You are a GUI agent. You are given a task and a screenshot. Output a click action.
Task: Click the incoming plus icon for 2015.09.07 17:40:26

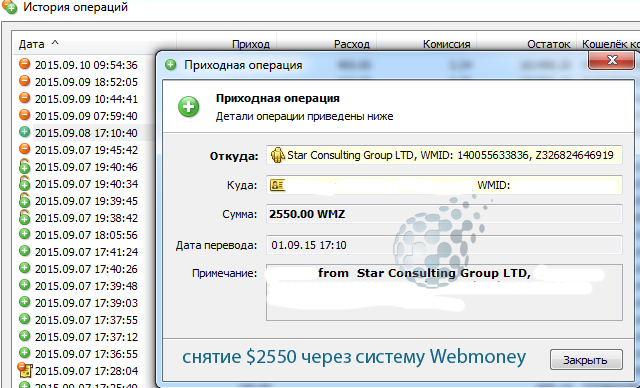click(x=24, y=268)
